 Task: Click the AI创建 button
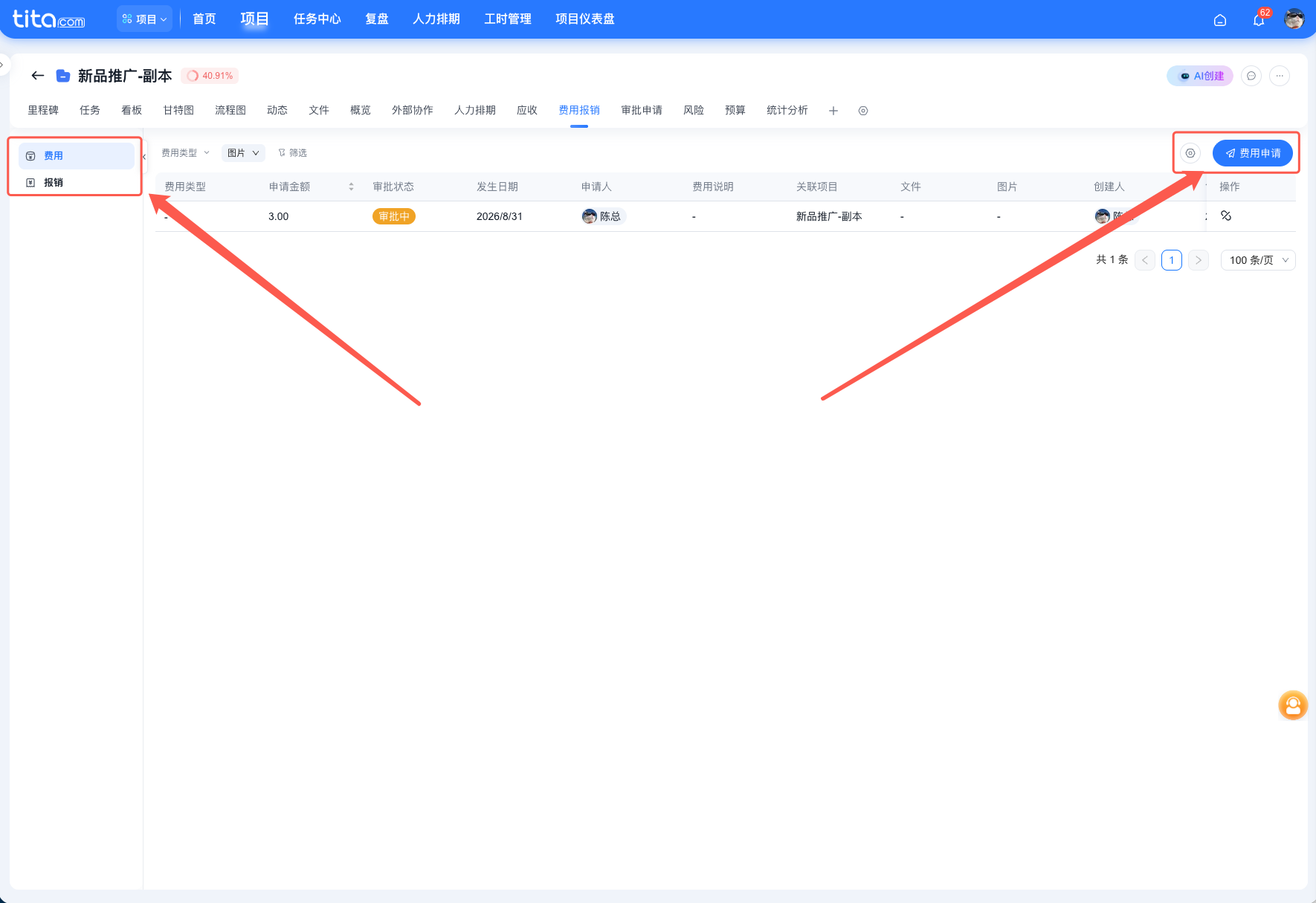tap(1200, 76)
